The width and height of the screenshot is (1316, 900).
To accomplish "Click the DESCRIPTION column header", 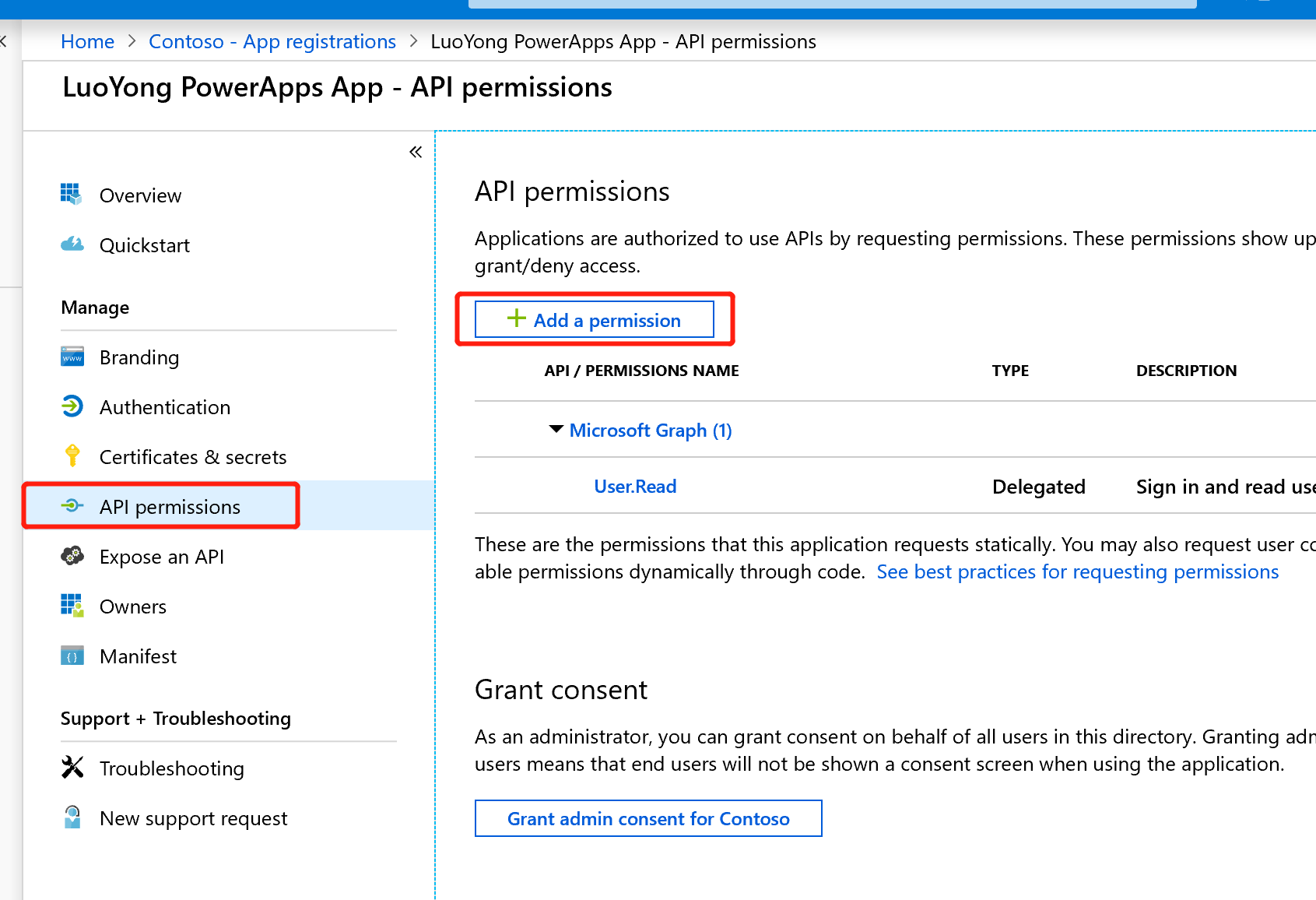I will pyautogui.click(x=1186, y=371).
